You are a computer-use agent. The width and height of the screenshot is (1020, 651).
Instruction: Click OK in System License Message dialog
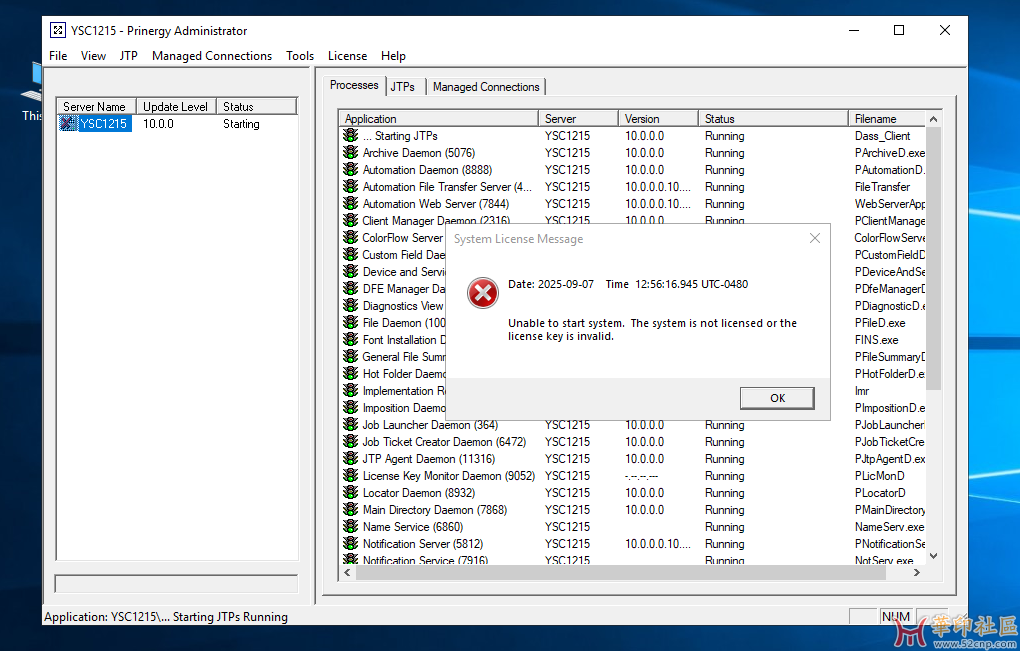(x=777, y=398)
